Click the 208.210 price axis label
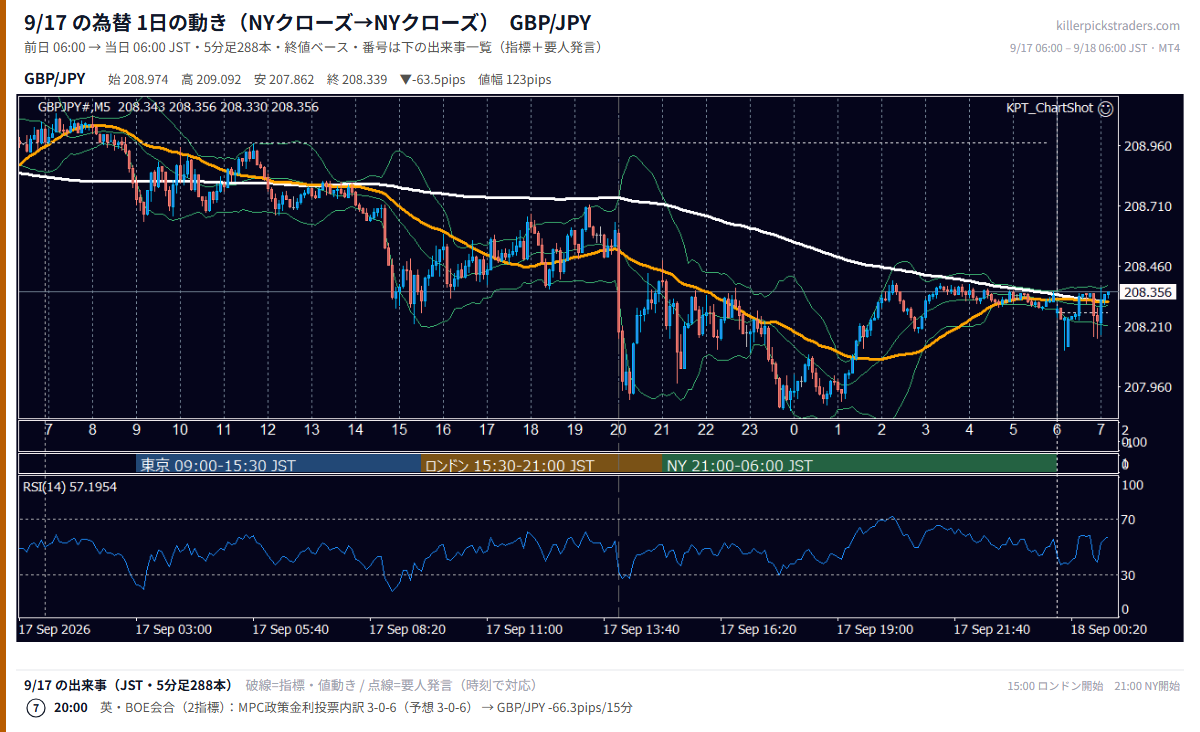This screenshot has height=732, width=1200. (1148, 327)
